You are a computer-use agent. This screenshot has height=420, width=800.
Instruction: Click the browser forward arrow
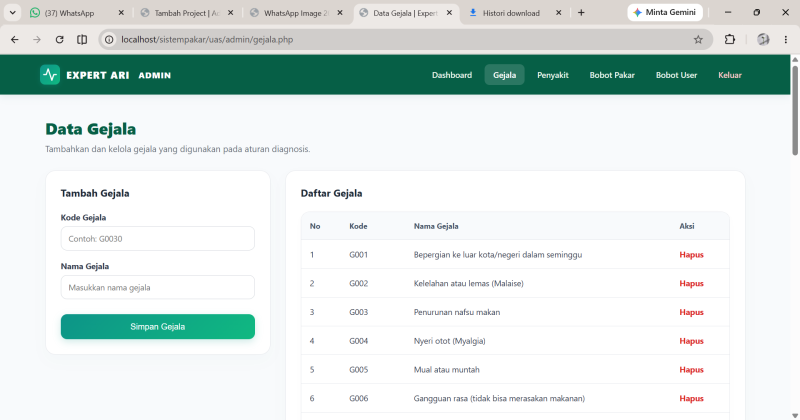[x=37, y=39]
